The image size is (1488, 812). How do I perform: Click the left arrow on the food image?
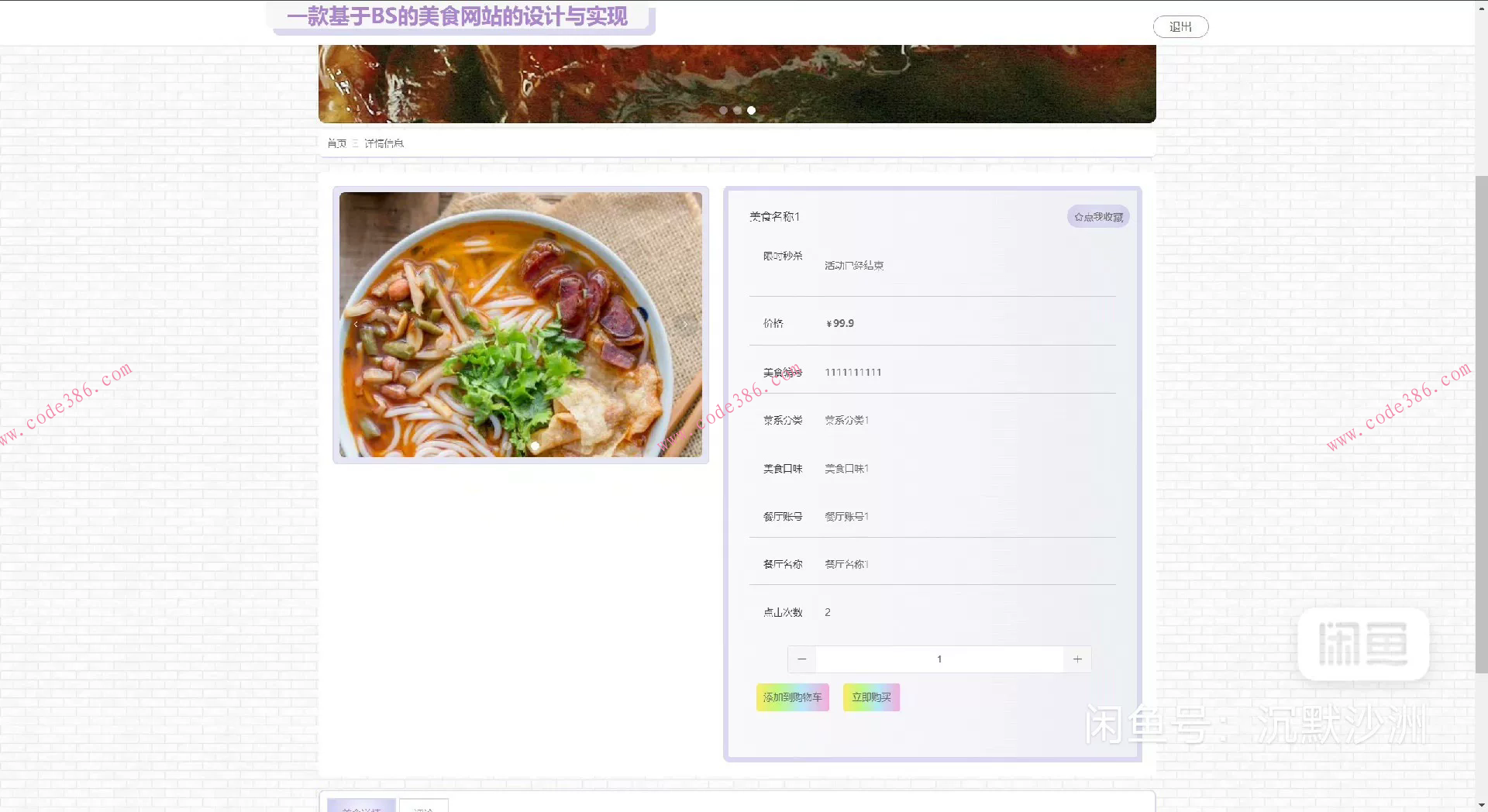coord(355,325)
